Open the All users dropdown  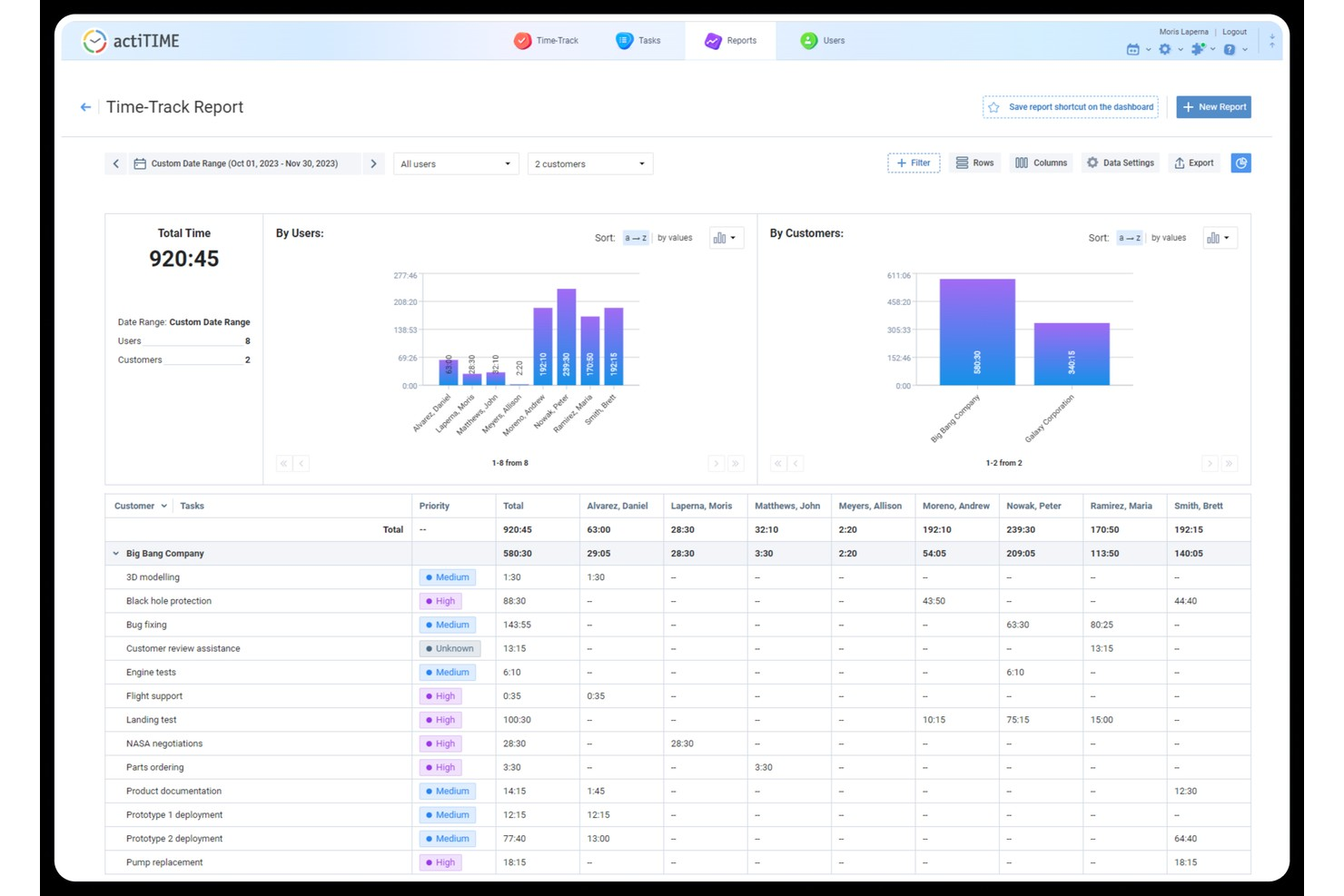tap(456, 164)
